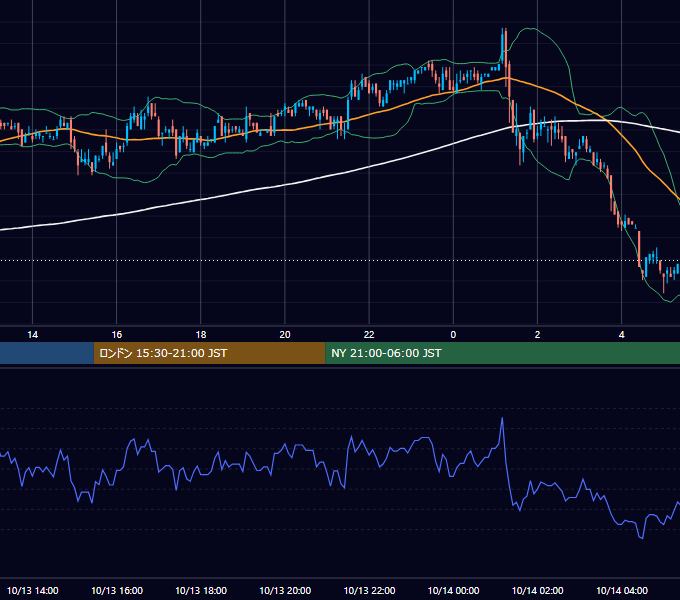Click the 10/13 16:00 date label
The width and height of the screenshot is (680, 600).
tap(117, 590)
